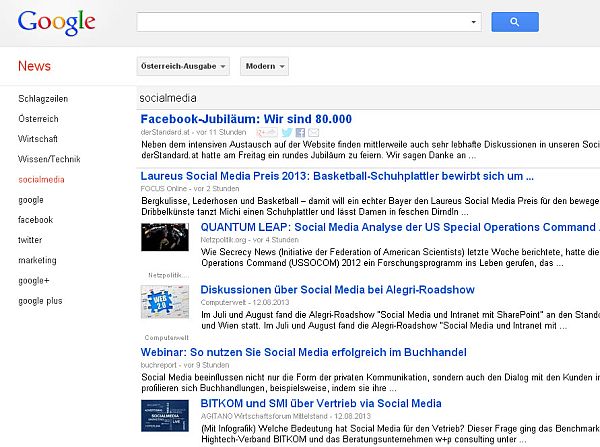Share Facebook-Jubiläum article on Twitter

point(286,132)
